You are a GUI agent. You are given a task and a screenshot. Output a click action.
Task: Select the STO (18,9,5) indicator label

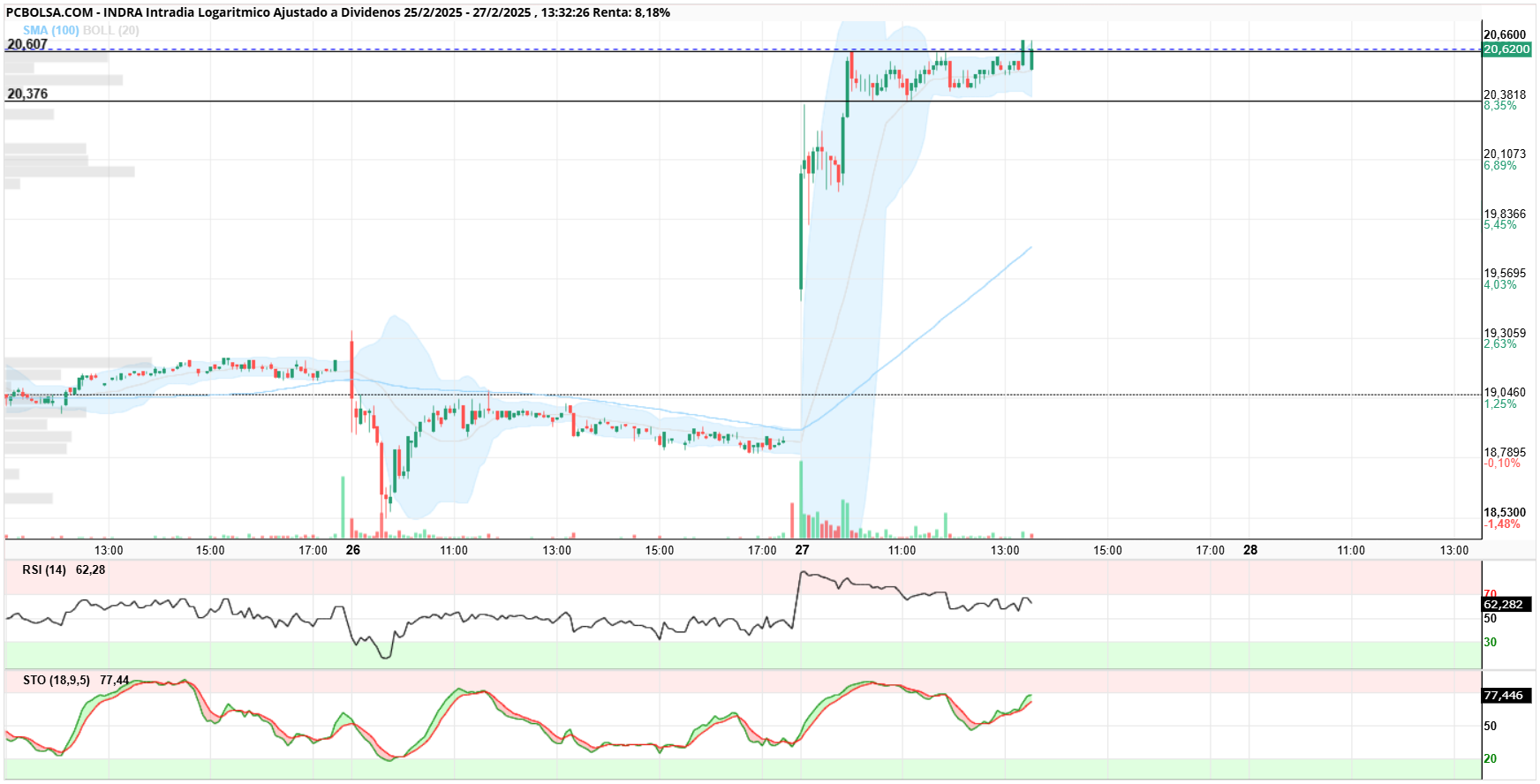click(x=57, y=680)
